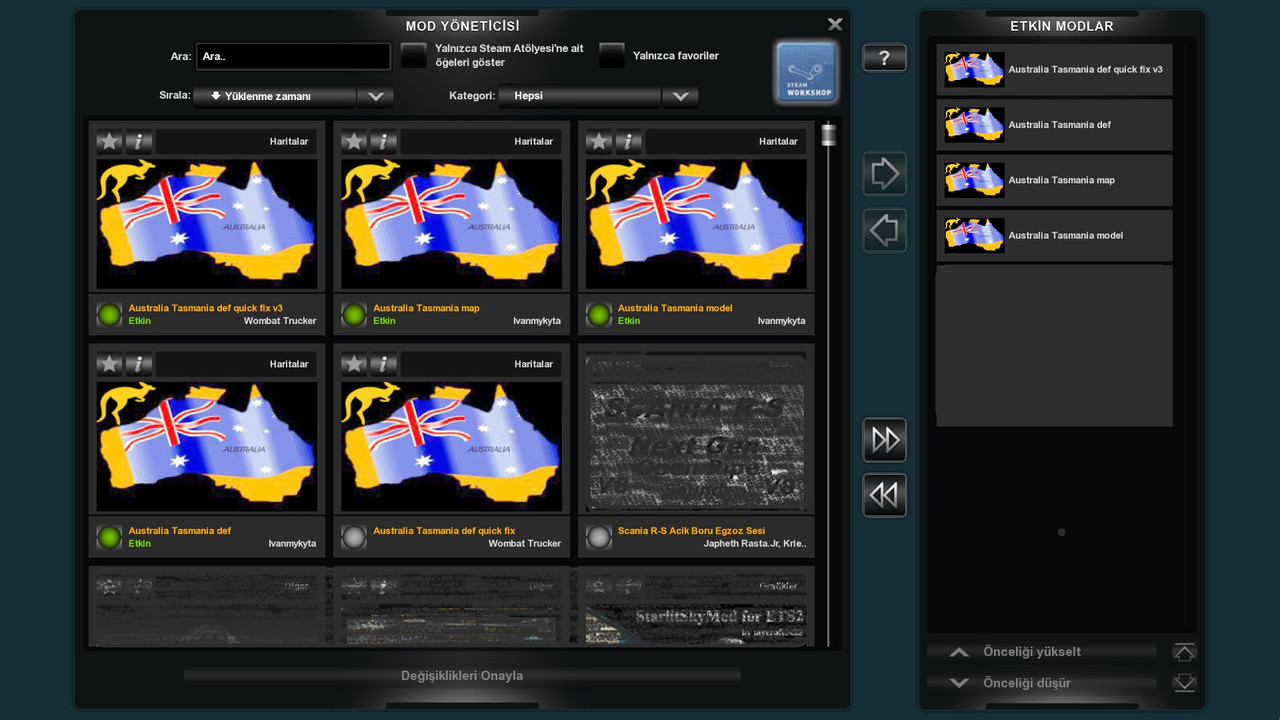Toggle active light of Australia Tasmania map
The height and width of the screenshot is (720, 1280).
[354, 315]
